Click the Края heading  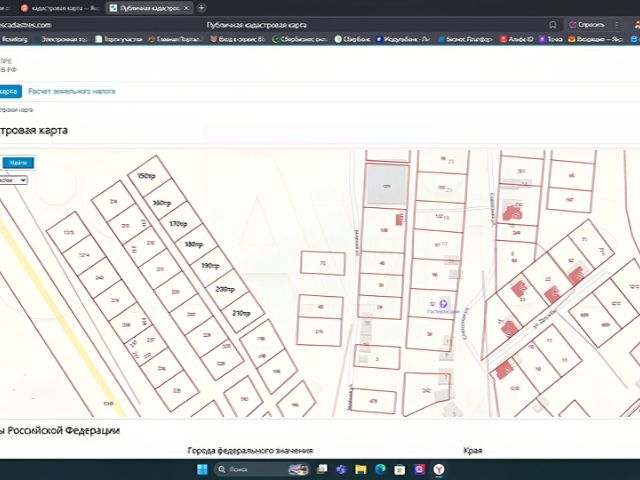click(x=473, y=451)
